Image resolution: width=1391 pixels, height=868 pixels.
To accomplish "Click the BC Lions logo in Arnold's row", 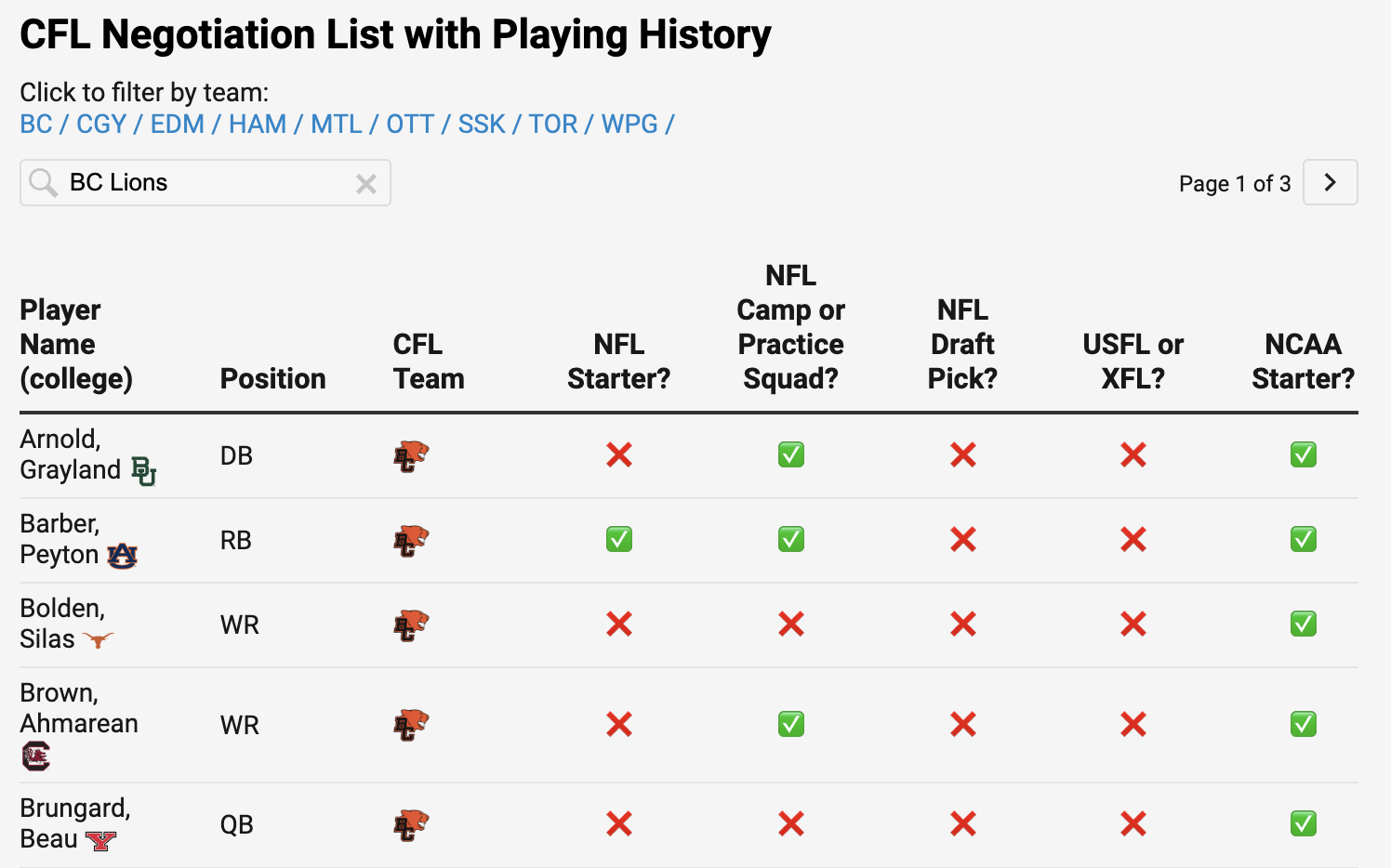I will click(x=411, y=455).
